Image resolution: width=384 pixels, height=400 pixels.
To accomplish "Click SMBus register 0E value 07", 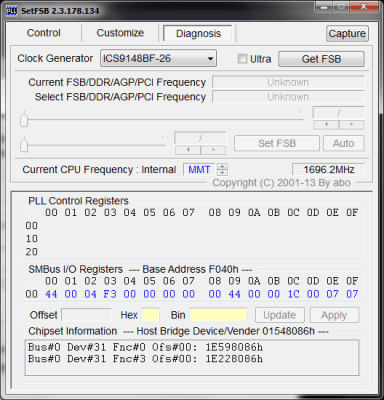I will pyautogui.click(x=332, y=294).
